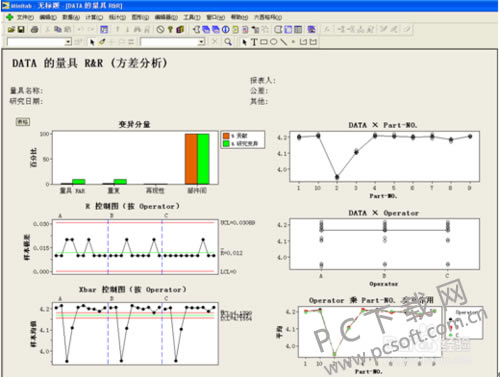Open the second toolbar combo box dropdown
500x377 pixels.
(201, 42)
